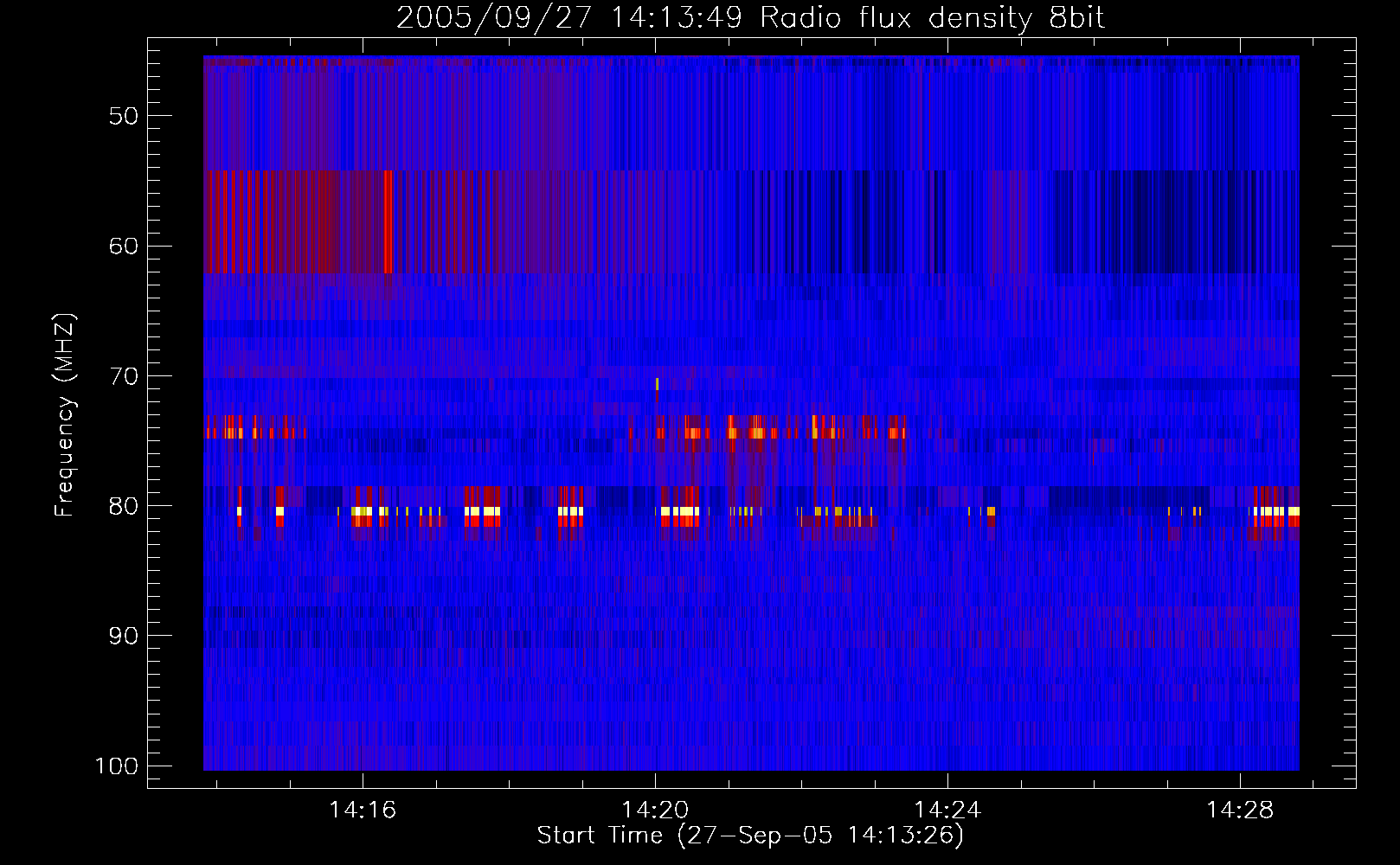Image resolution: width=1400 pixels, height=865 pixels.
Task: Click the 70 frequency tick label
Action: pos(124,376)
